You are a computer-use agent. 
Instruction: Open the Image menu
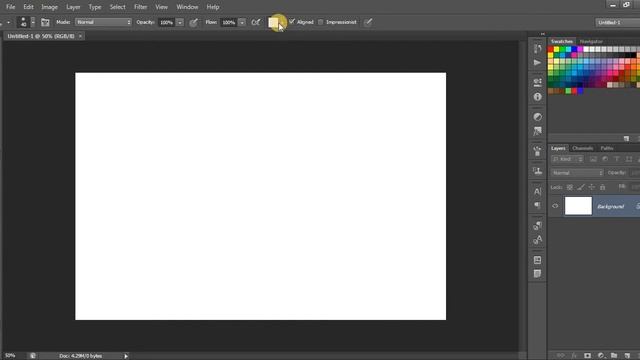(x=49, y=7)
